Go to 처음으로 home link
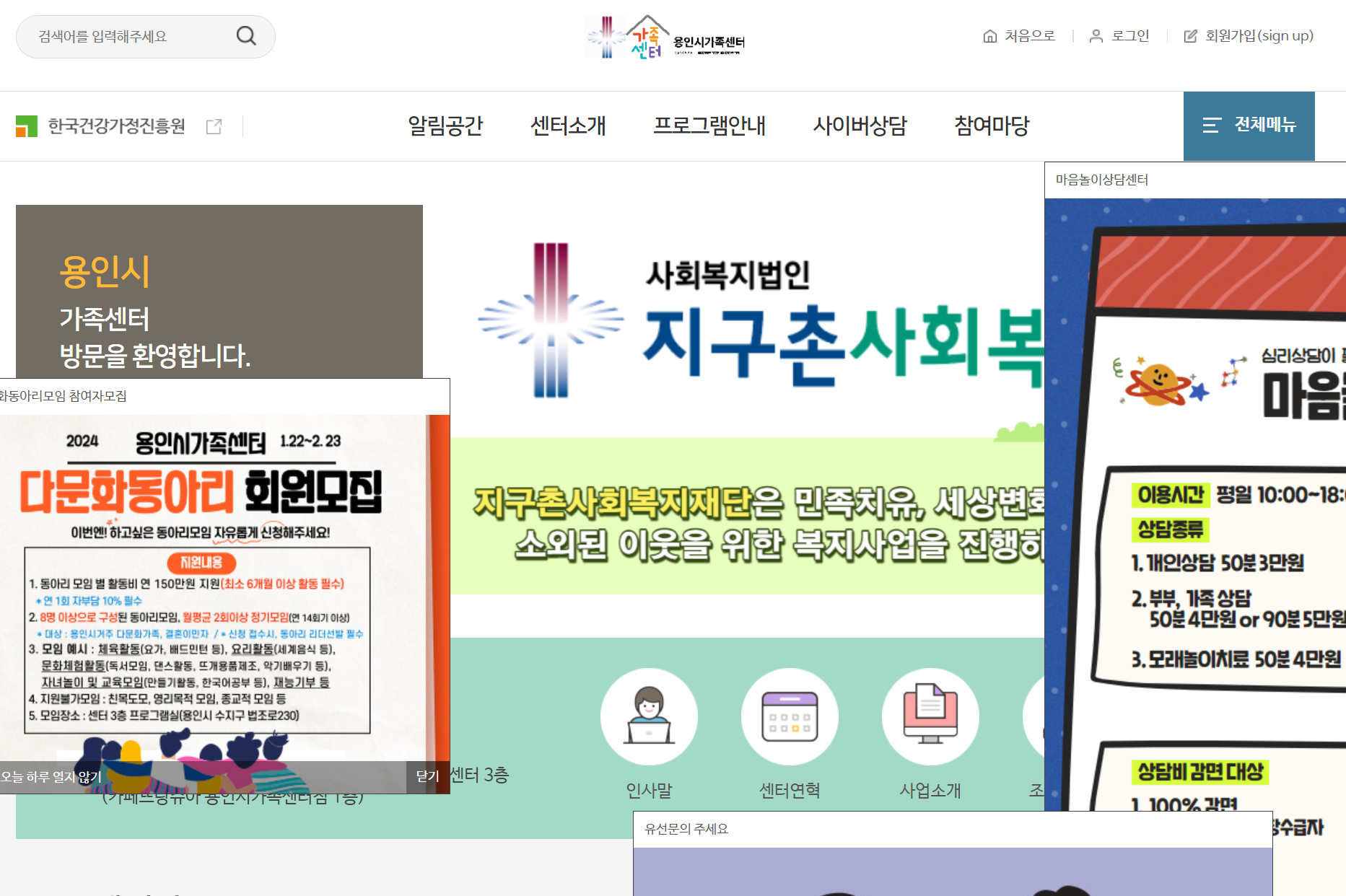Viewport: 1346px width, 896px height. point(1029,36)
